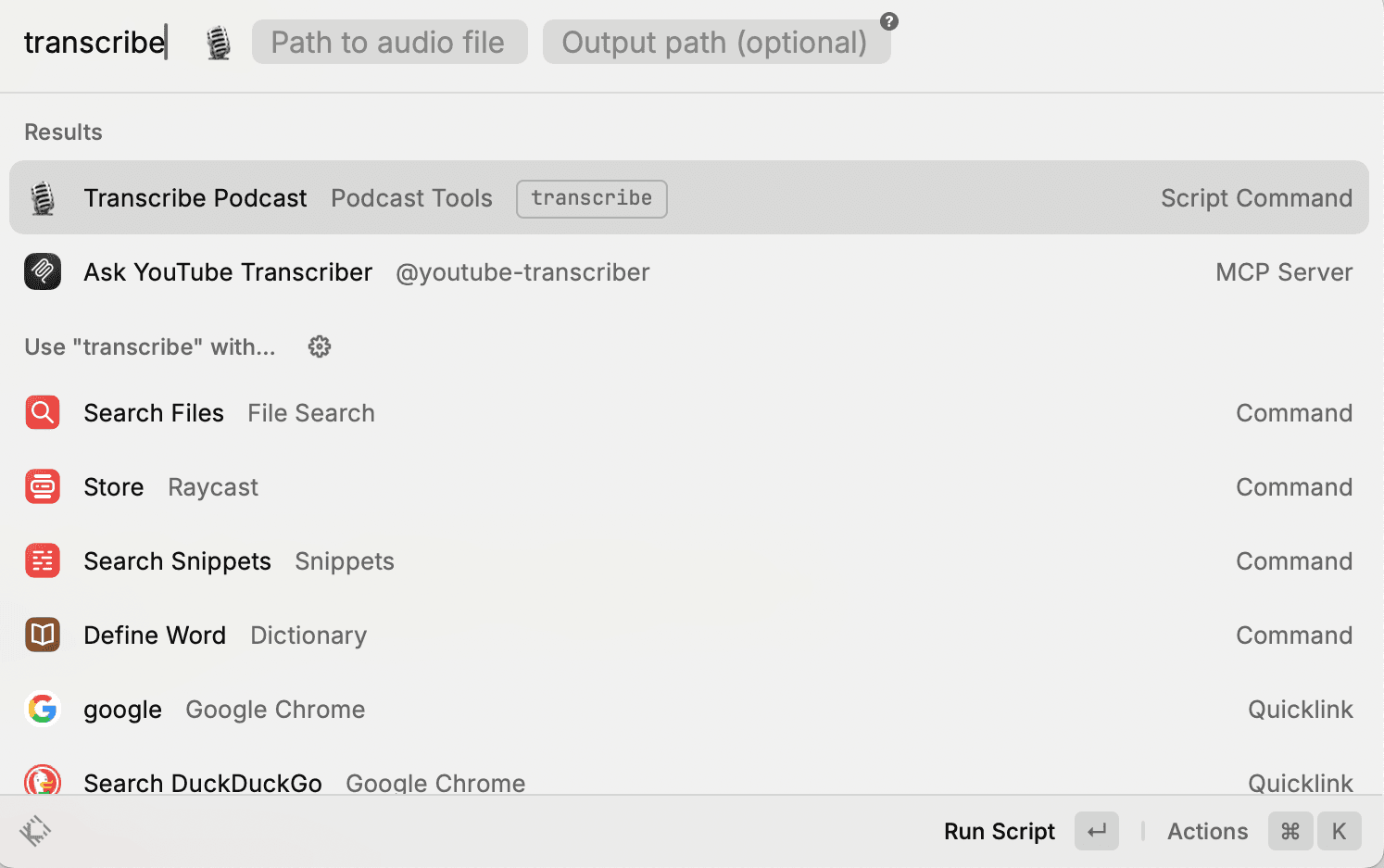The height and width of the screenshot is (868, 1384).
Task: Focus the Output path optional field
Action: tap(716, 42)
